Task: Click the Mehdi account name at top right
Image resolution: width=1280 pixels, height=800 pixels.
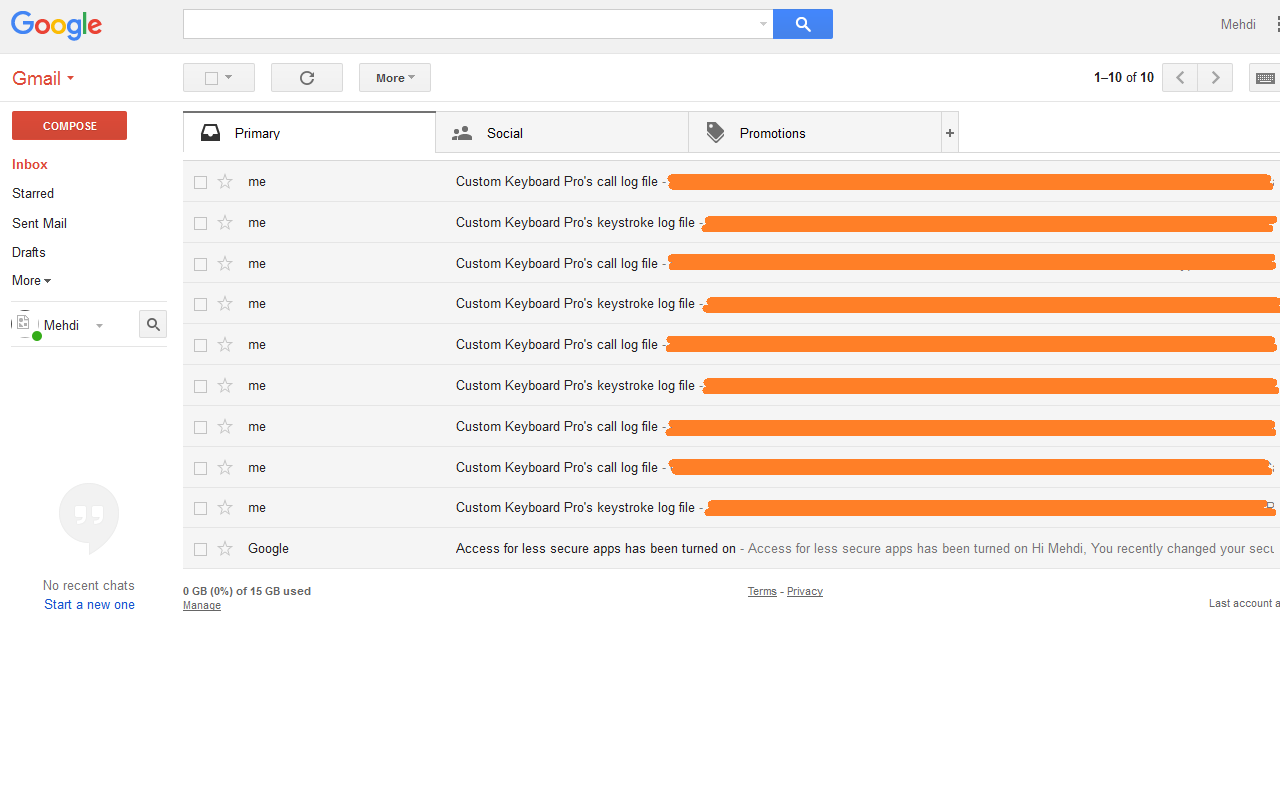Action: coord(1238,24)
